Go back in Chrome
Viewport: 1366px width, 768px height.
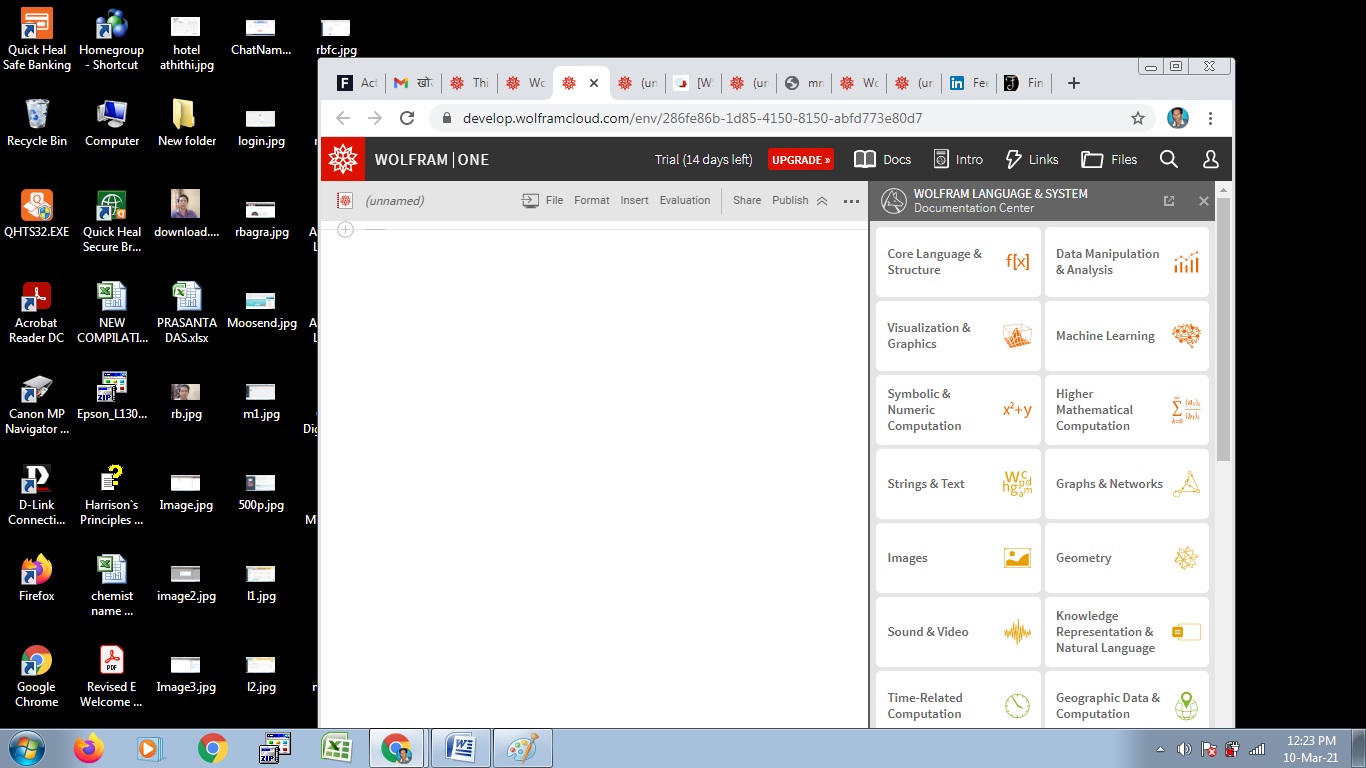pyautogui.click(x=343, y=118)
